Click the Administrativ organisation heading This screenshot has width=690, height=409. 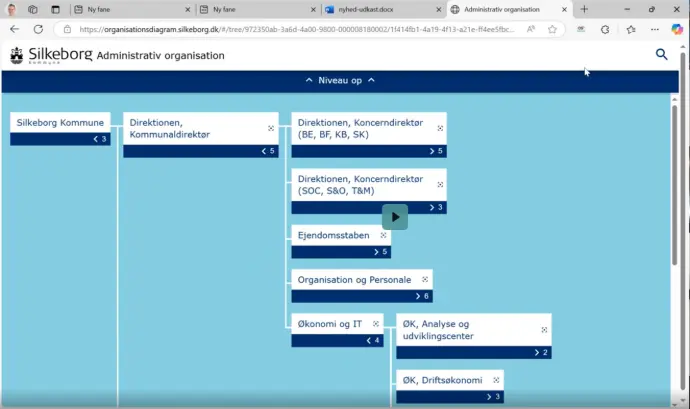pyautogui.click(x=161, y=55)
